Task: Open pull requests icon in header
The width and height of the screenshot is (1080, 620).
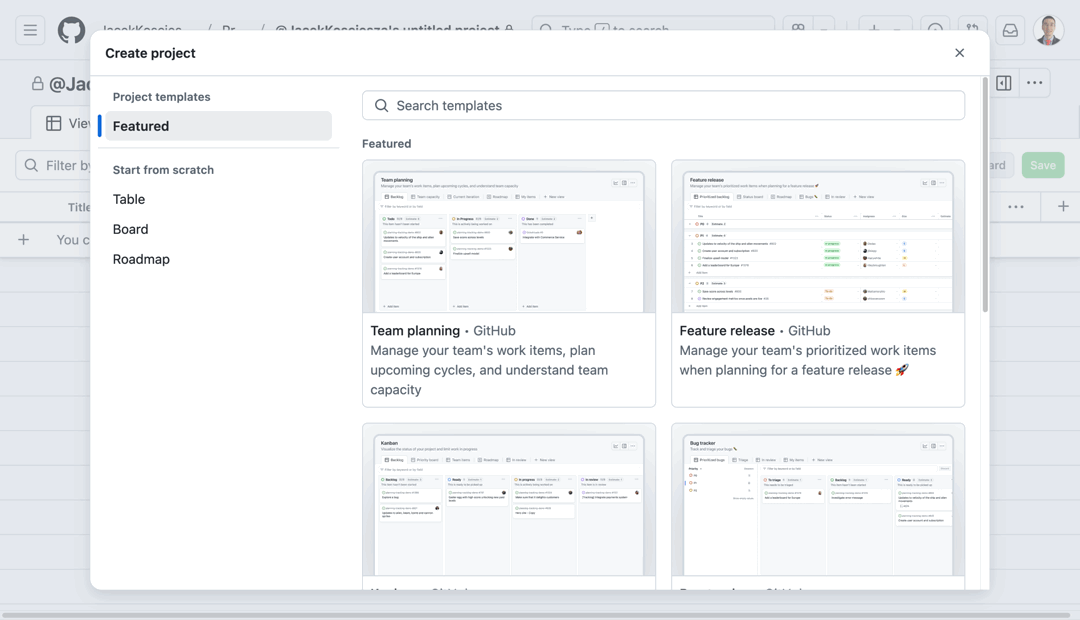Action: (x=973, y=30)
